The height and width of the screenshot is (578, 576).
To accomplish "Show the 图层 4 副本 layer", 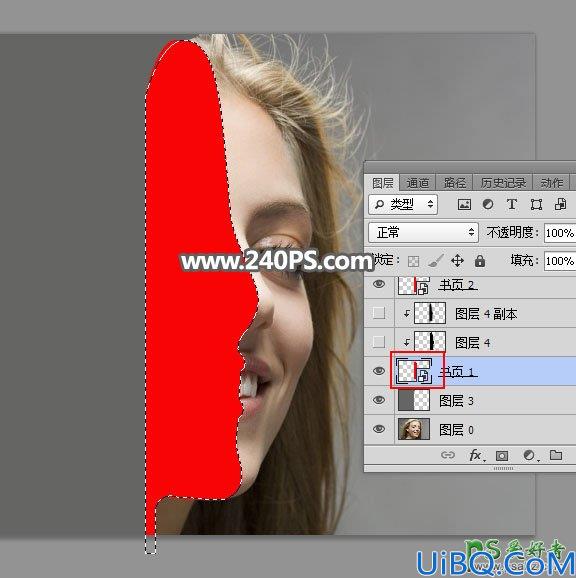I will pos(379,313).
